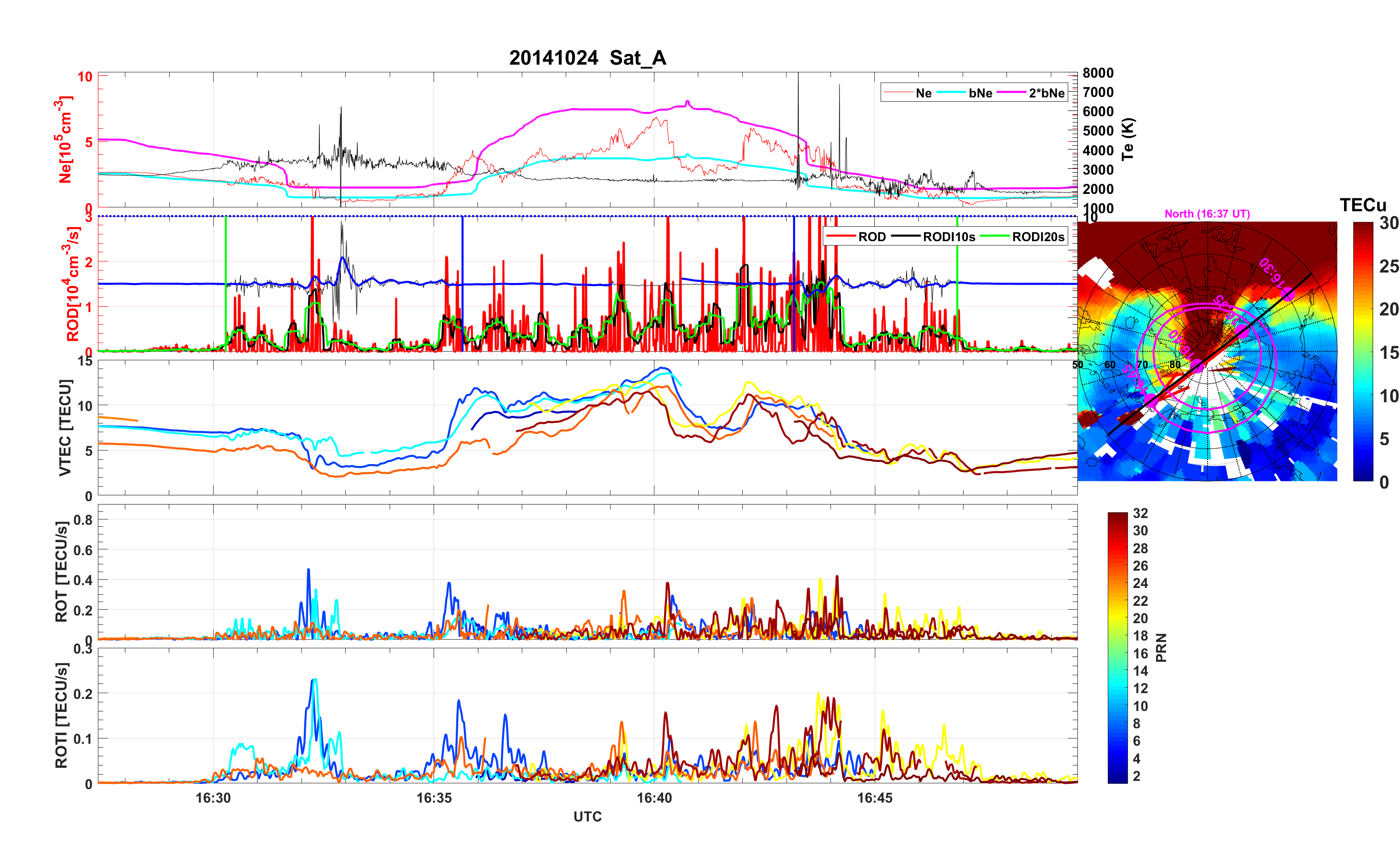The width and height of the screenshot is (1400, 847).
Task: Click the 16:45 time axis tick label
Action: [874, 797]
